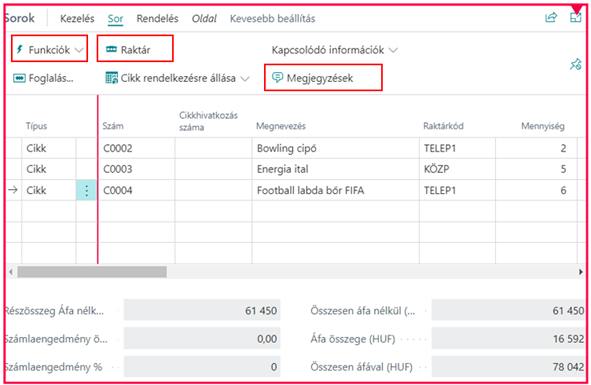Click scrollbar left arrow
Screen dimensions: 591x385
pyautogui.click(x=11, y=272)
